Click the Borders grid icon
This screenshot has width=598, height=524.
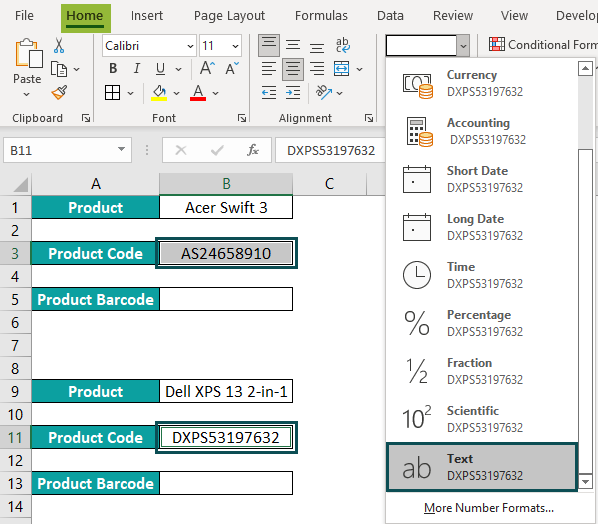point(113,92)
